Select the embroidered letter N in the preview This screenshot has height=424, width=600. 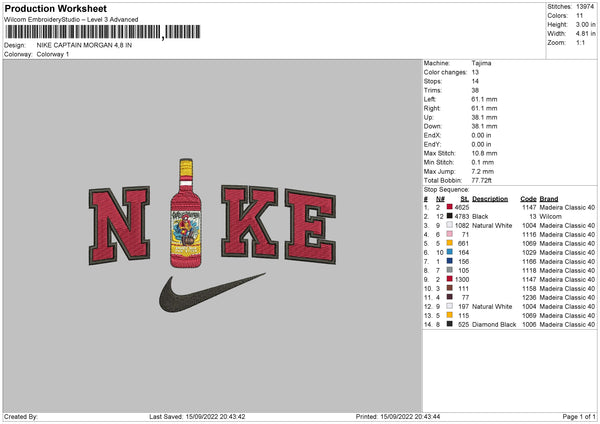tap(119, 225)
